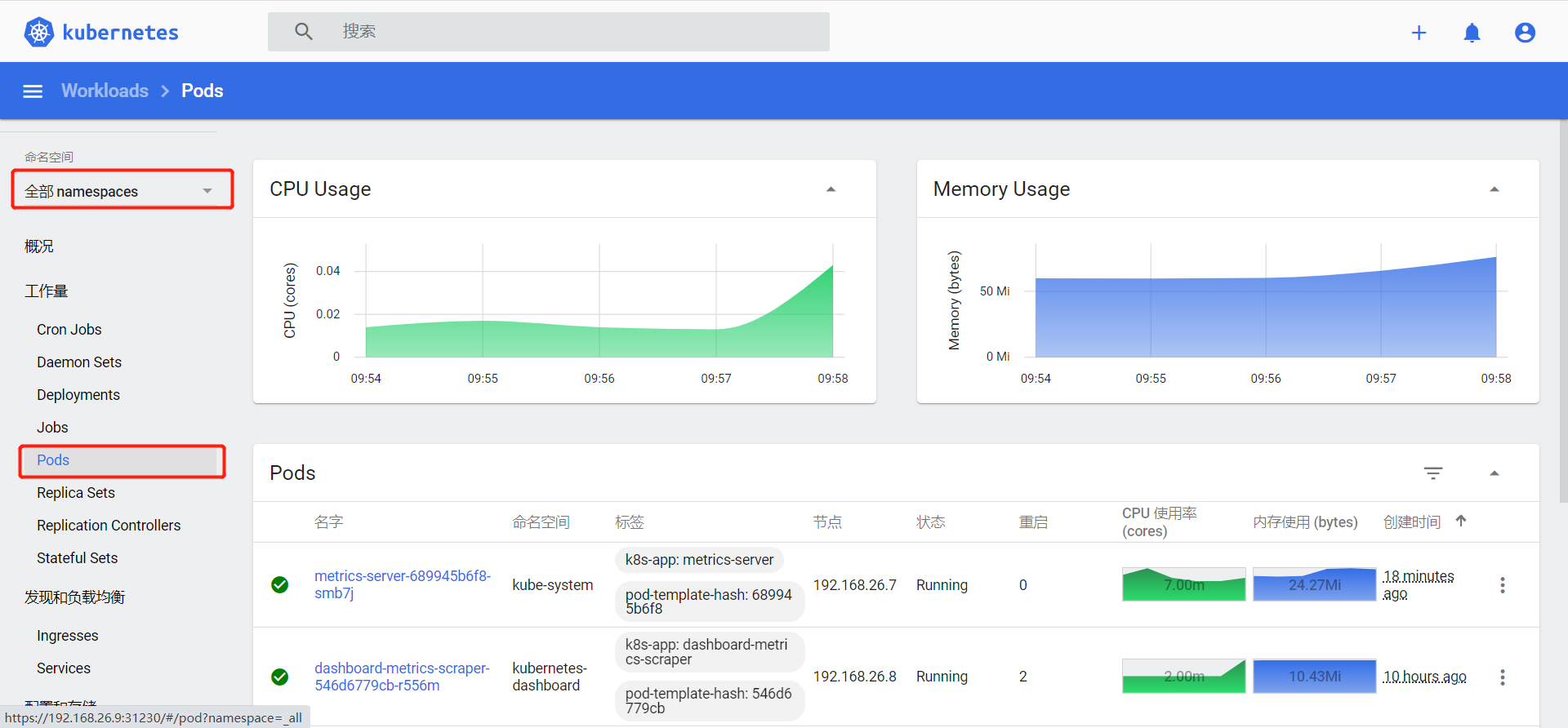
Task: Click the Kubernetes logo icon
Action: coord(38,33)
